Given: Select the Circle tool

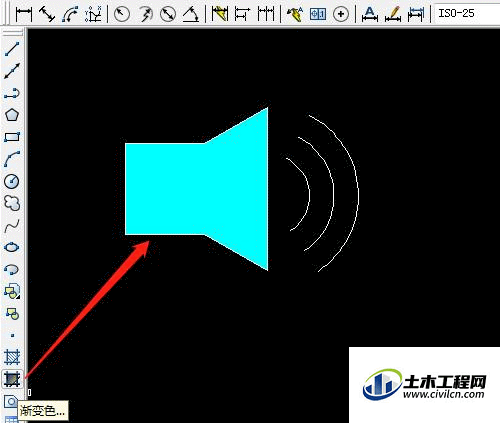Looking at the screenshot, I should (12, 181).
